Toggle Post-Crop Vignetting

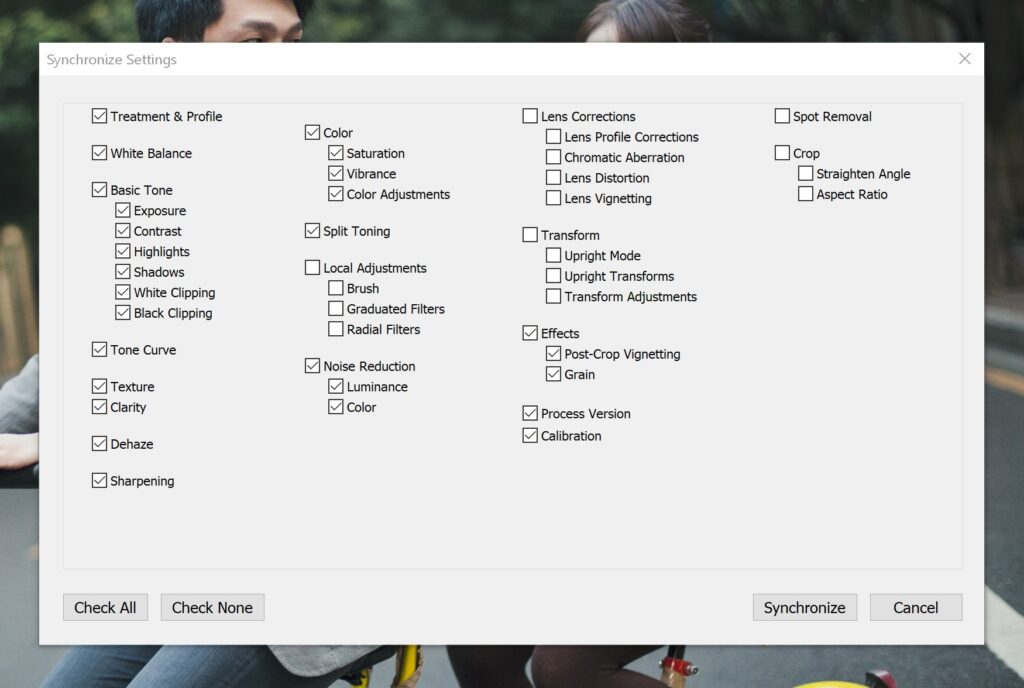point(553,353)
